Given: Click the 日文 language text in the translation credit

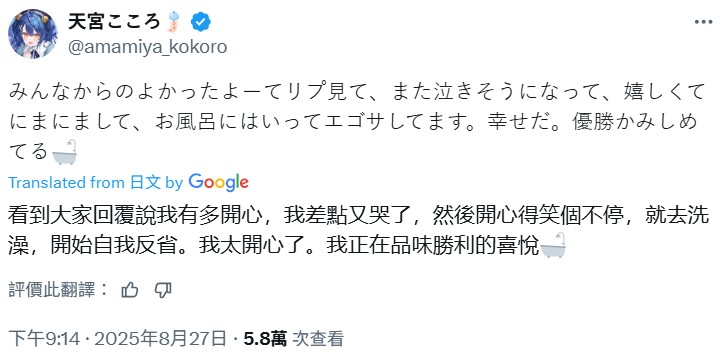Looking at the screenshot, I should pos(145,183).
